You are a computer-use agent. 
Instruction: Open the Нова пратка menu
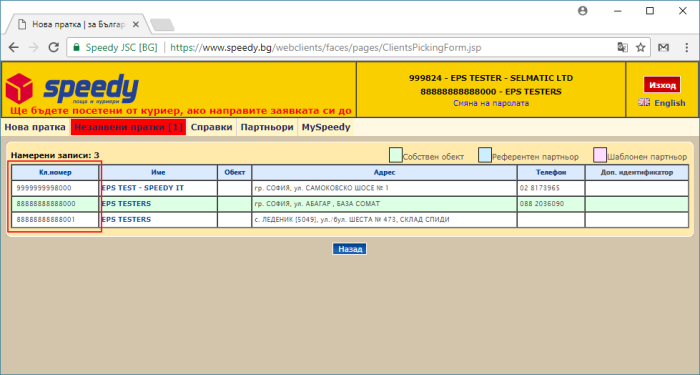[35, 127]
